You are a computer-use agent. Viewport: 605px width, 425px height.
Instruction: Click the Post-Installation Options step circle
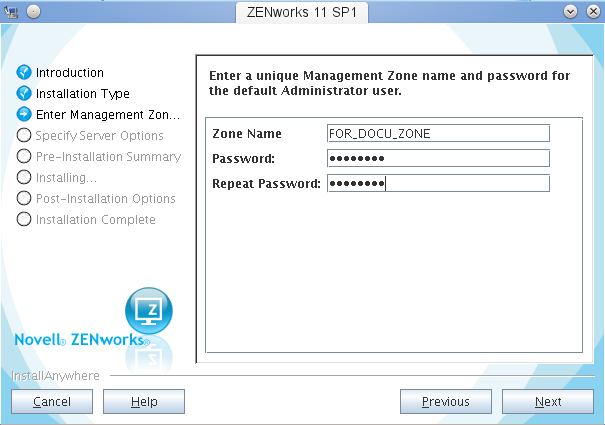[24, 198]
